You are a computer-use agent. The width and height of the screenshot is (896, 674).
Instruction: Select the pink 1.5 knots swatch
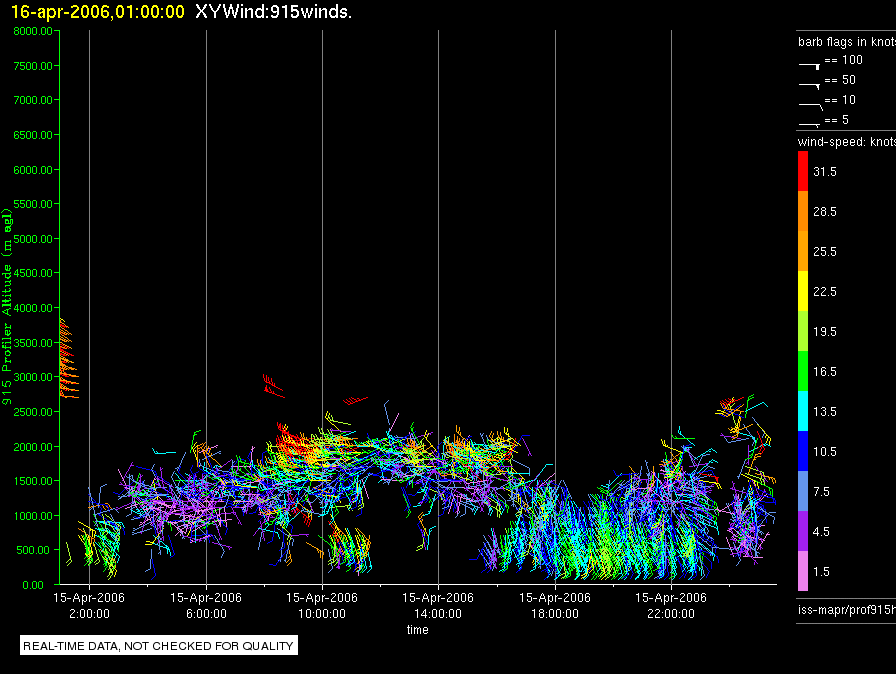tap(803, 571)
